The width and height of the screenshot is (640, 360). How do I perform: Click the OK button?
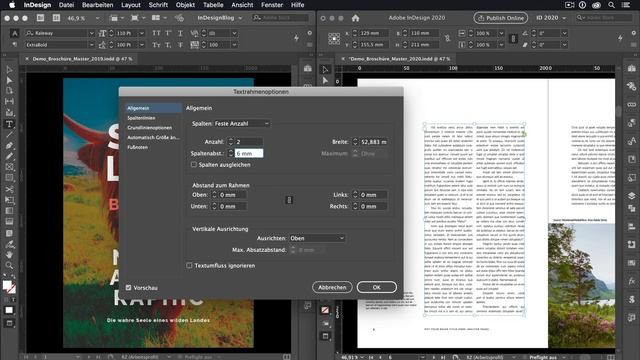tap(376, 287)
